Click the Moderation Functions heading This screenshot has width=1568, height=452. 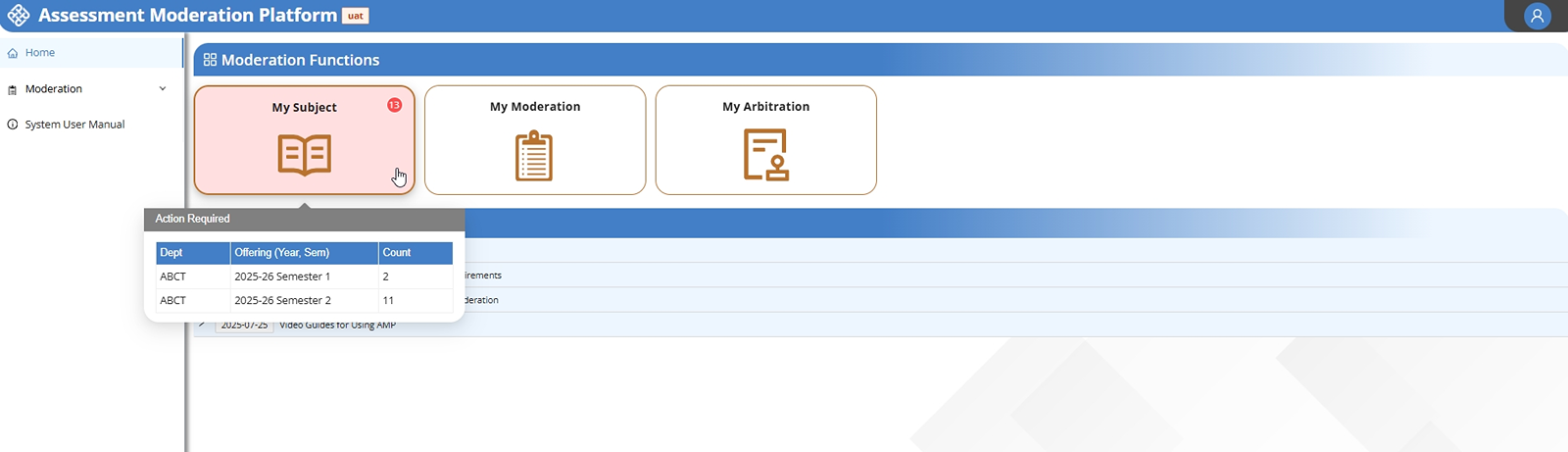pos(300,60)
